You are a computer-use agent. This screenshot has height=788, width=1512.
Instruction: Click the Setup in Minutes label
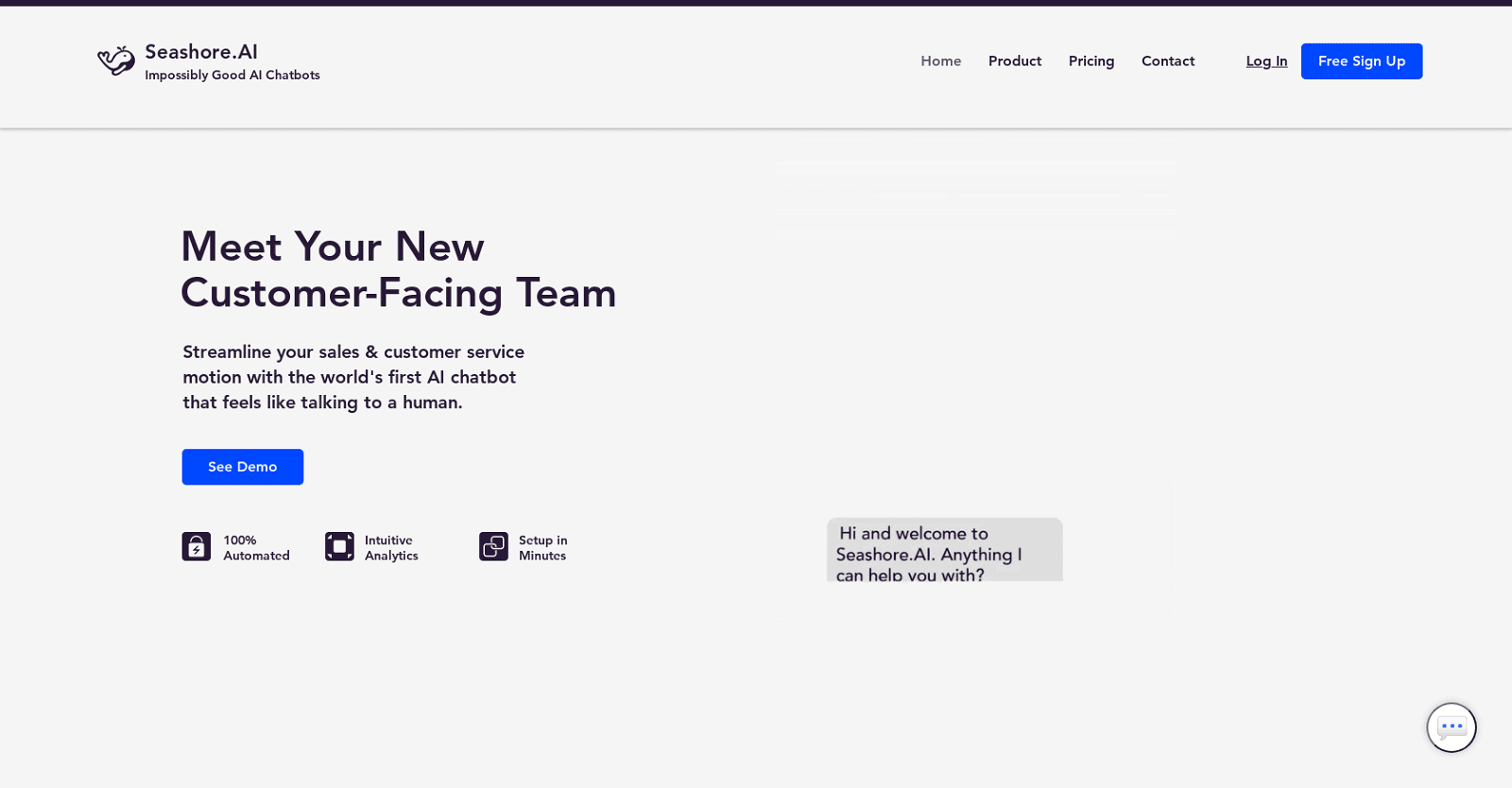click(542, 548)
